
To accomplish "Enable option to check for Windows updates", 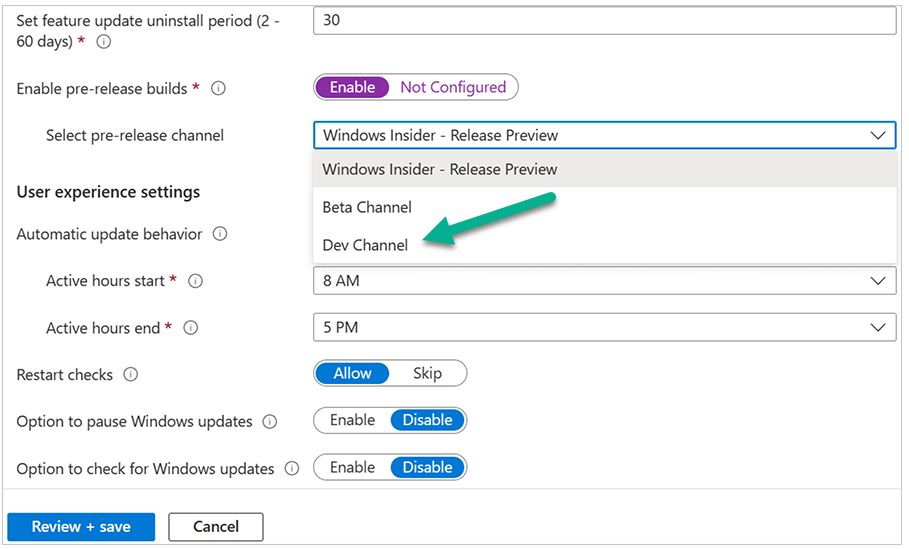I will pyautogui.click(x=352, y=467).
